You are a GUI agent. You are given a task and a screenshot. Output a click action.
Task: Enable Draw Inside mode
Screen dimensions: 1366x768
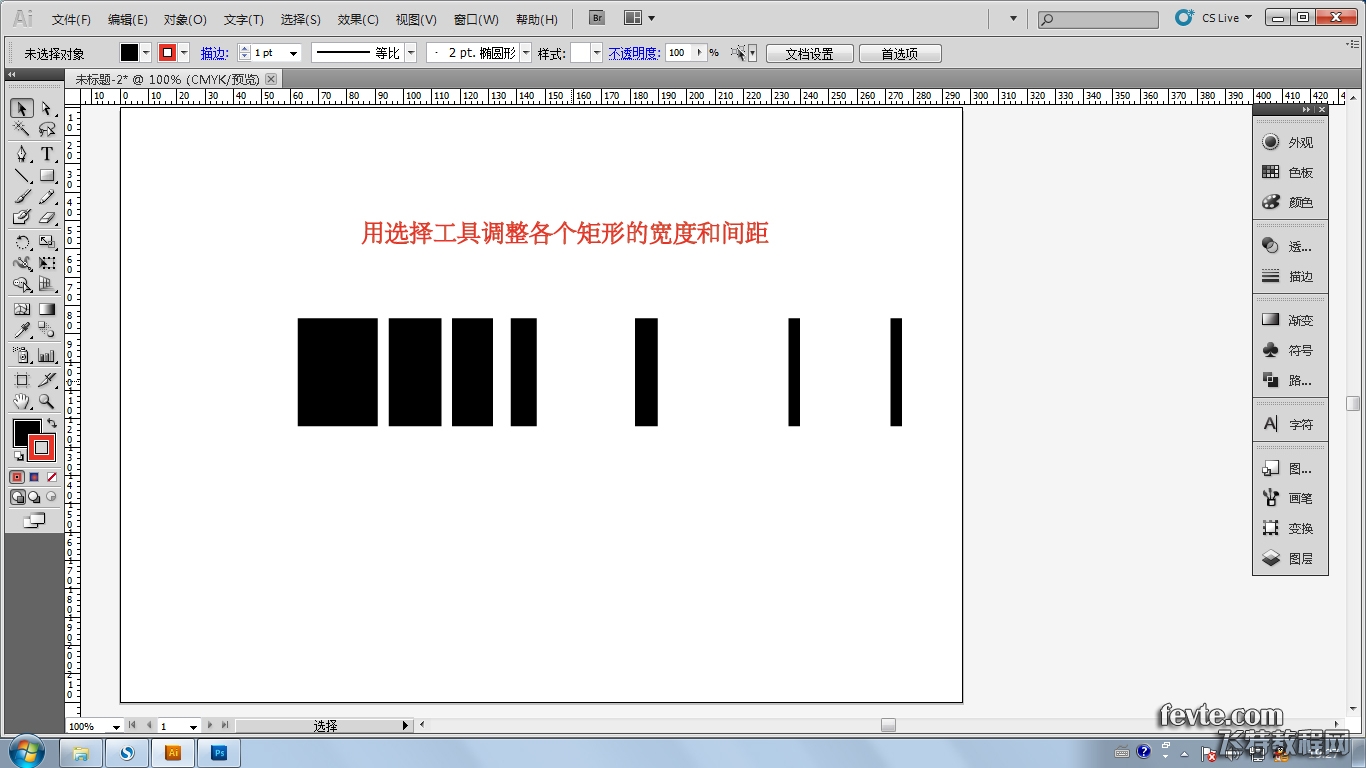51,496
